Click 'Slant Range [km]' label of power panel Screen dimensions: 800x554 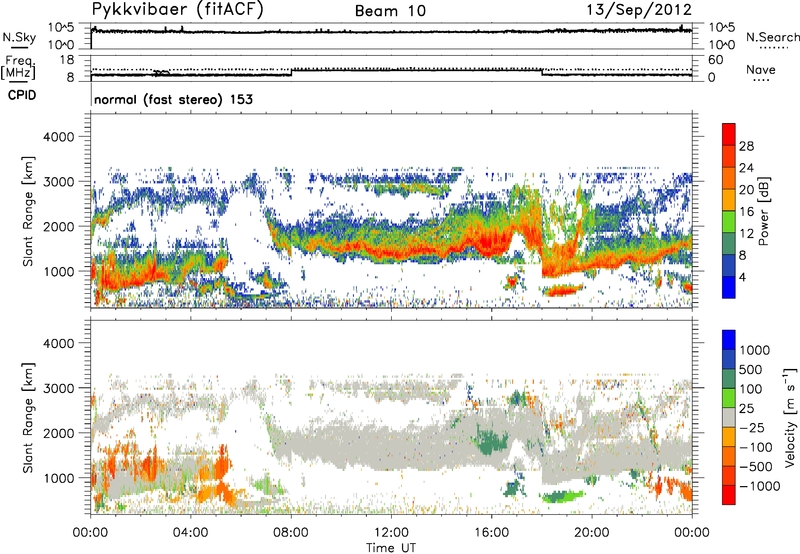pyautogui.click(x=28, y=211)
